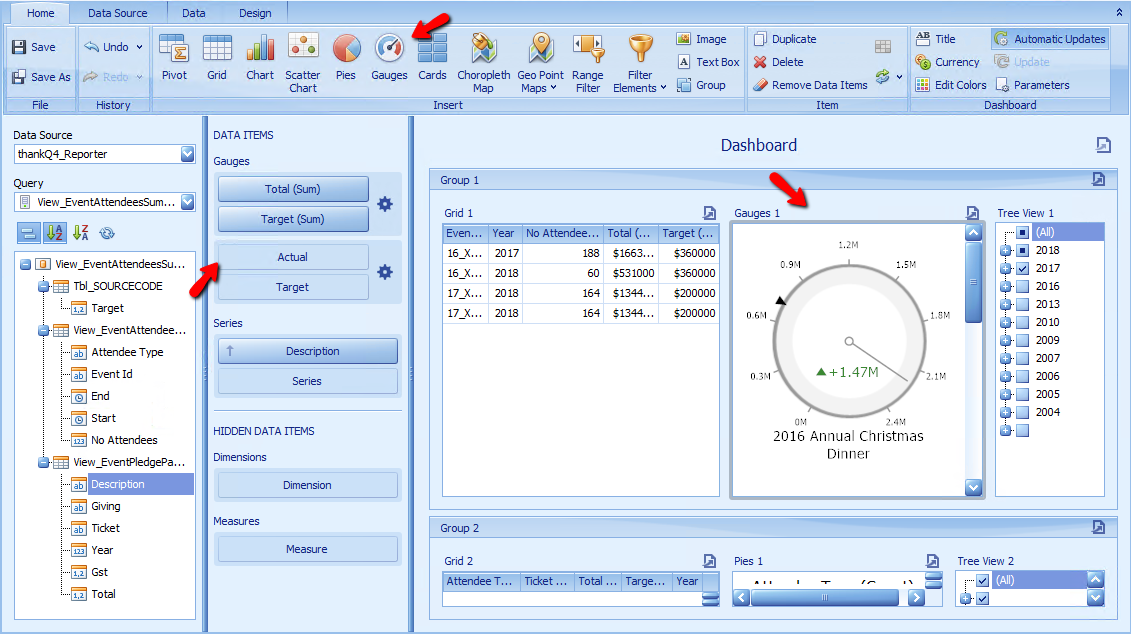Select the Description field in tree
Image resolution: width=1131 pixels, height=634 pixels.
(118, 484)
